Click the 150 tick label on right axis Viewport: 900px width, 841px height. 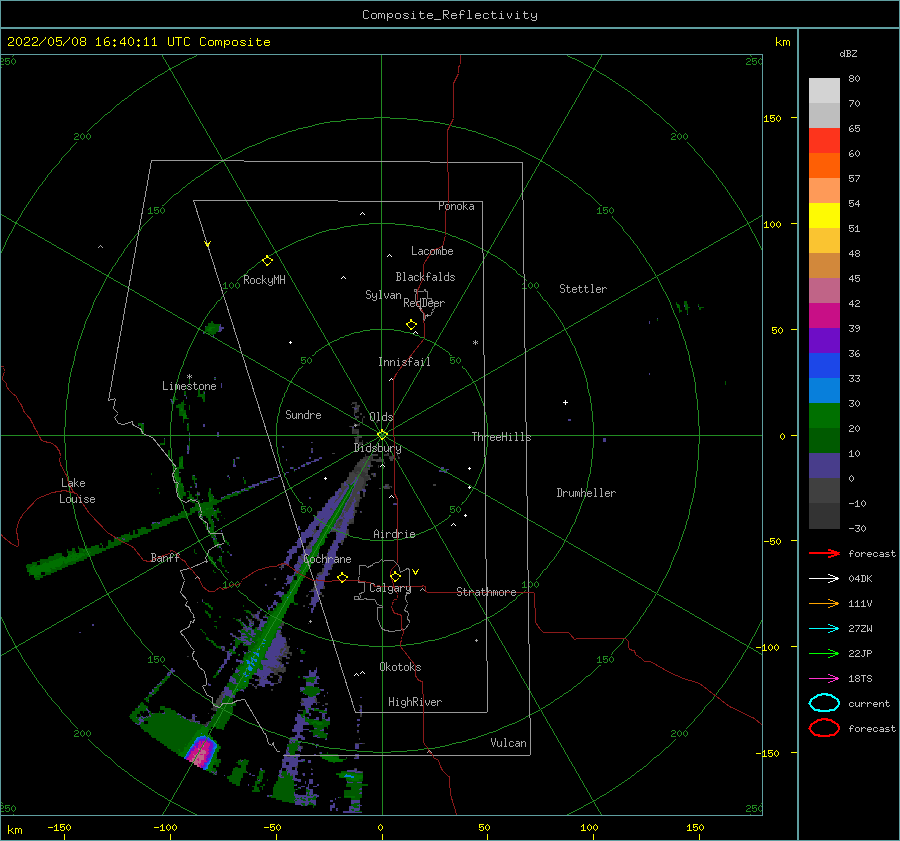point(772,118)
